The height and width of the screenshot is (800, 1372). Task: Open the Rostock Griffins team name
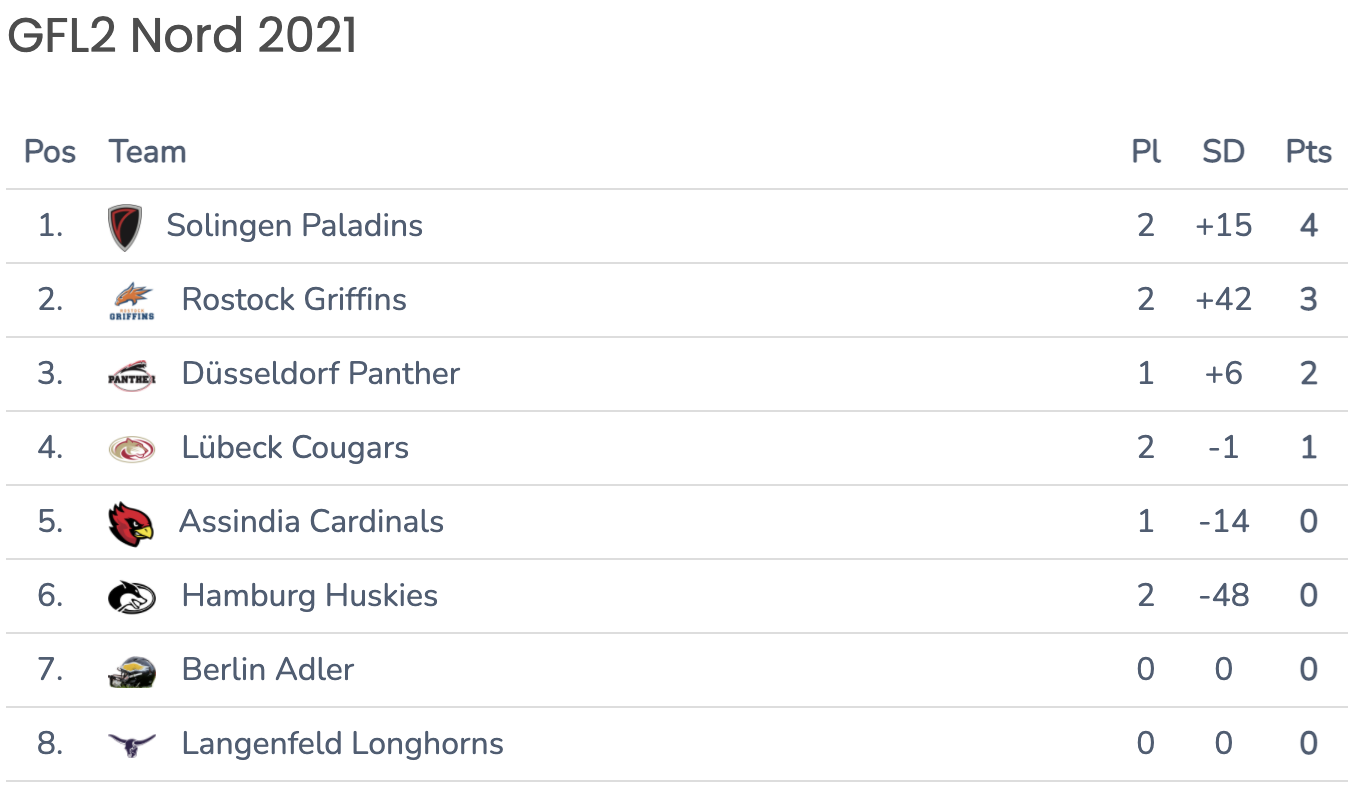294,299
